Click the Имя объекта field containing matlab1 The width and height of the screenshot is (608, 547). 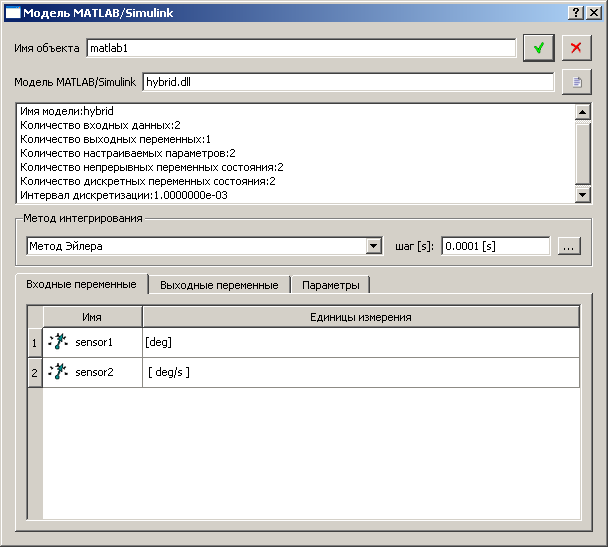pos(301,48)
